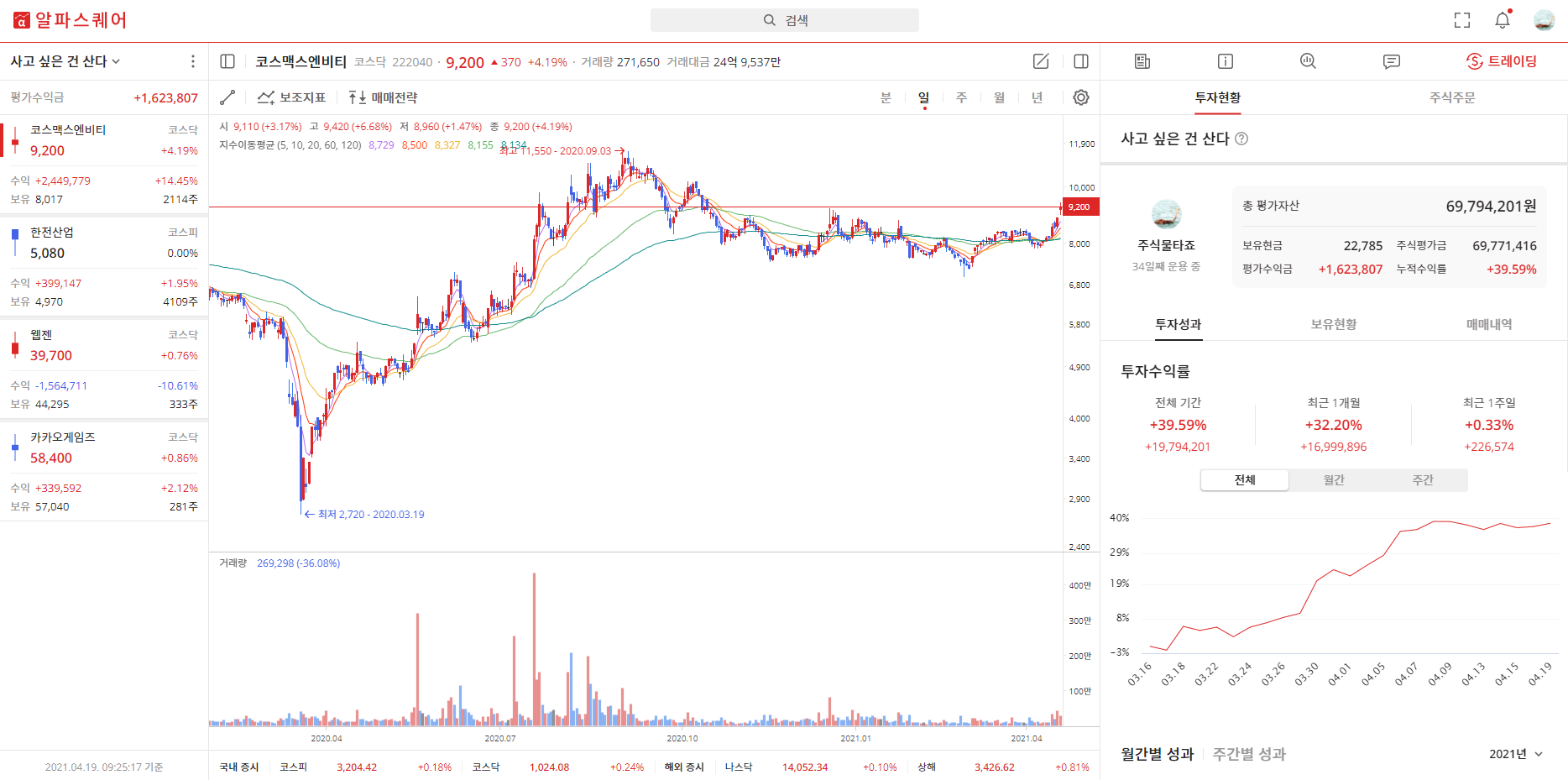
Task: Open the 2021년 year dropdown
Action: pos(1516,754)
